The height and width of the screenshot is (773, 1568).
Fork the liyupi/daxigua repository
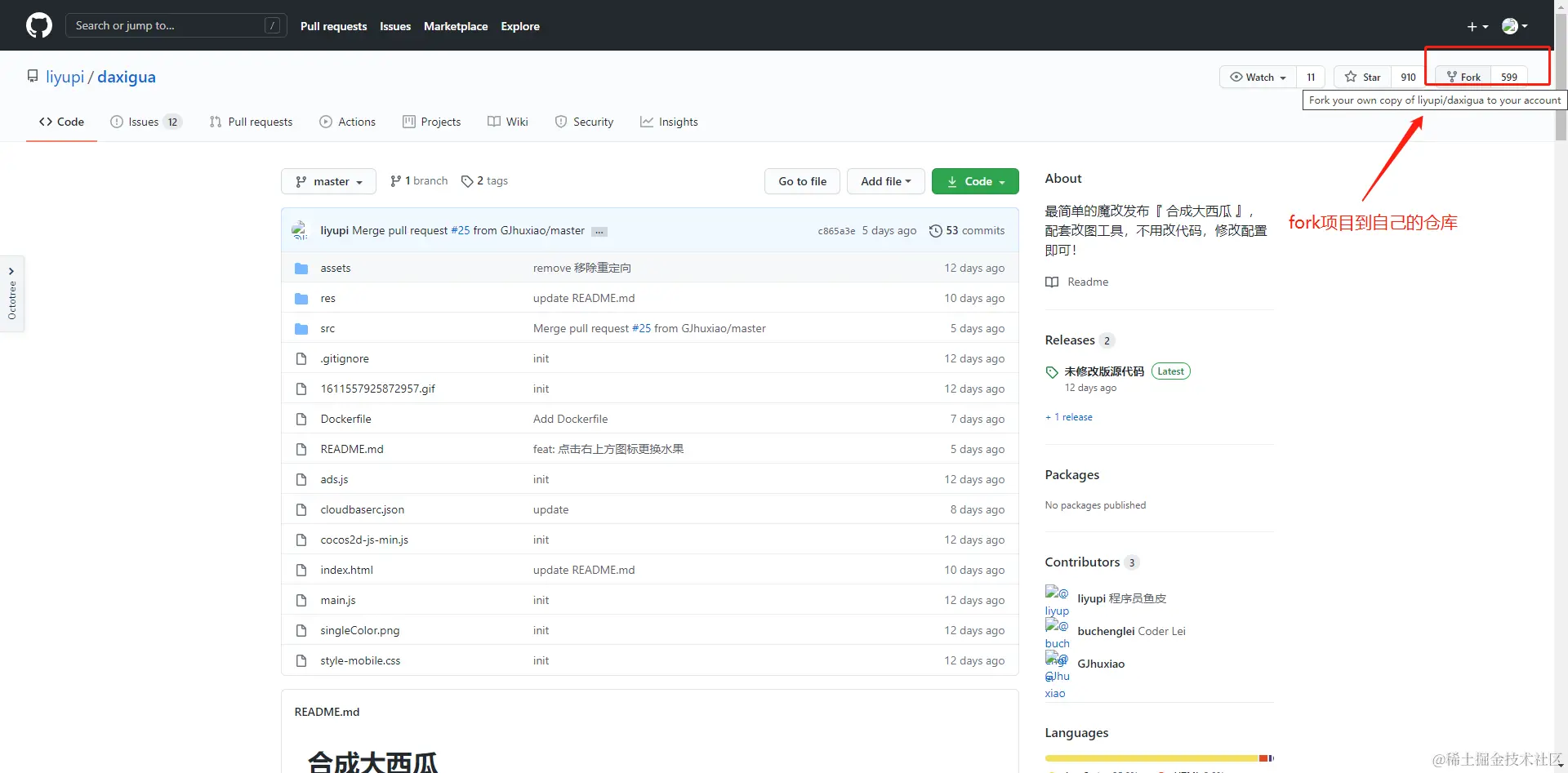tap(1463, 77)
